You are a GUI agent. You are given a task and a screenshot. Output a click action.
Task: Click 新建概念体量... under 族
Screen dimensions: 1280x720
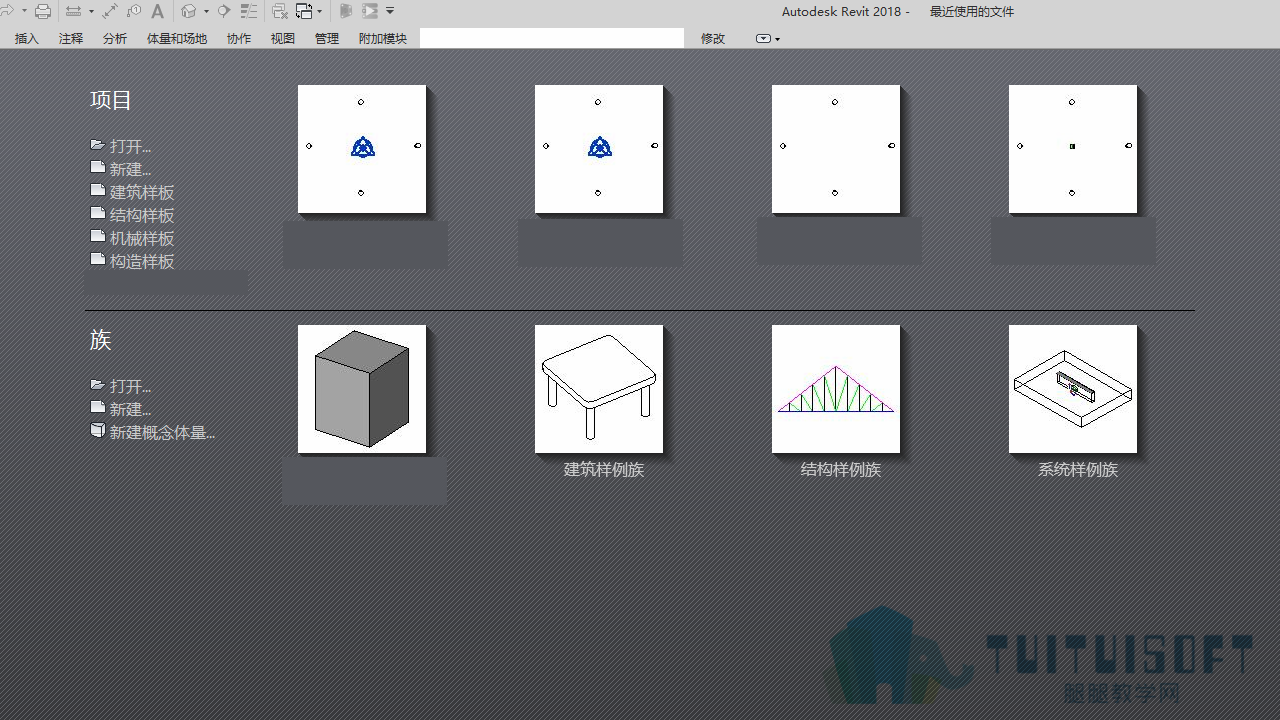click(163, 432)
